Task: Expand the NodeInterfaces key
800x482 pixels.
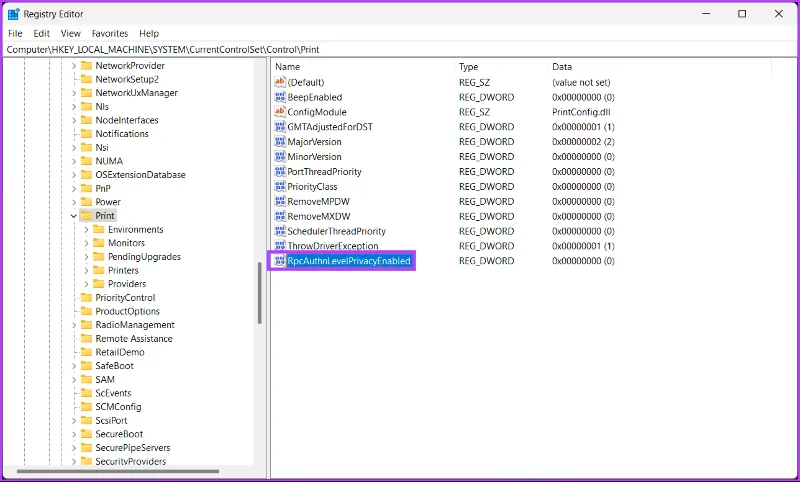Action: (73, 120)
